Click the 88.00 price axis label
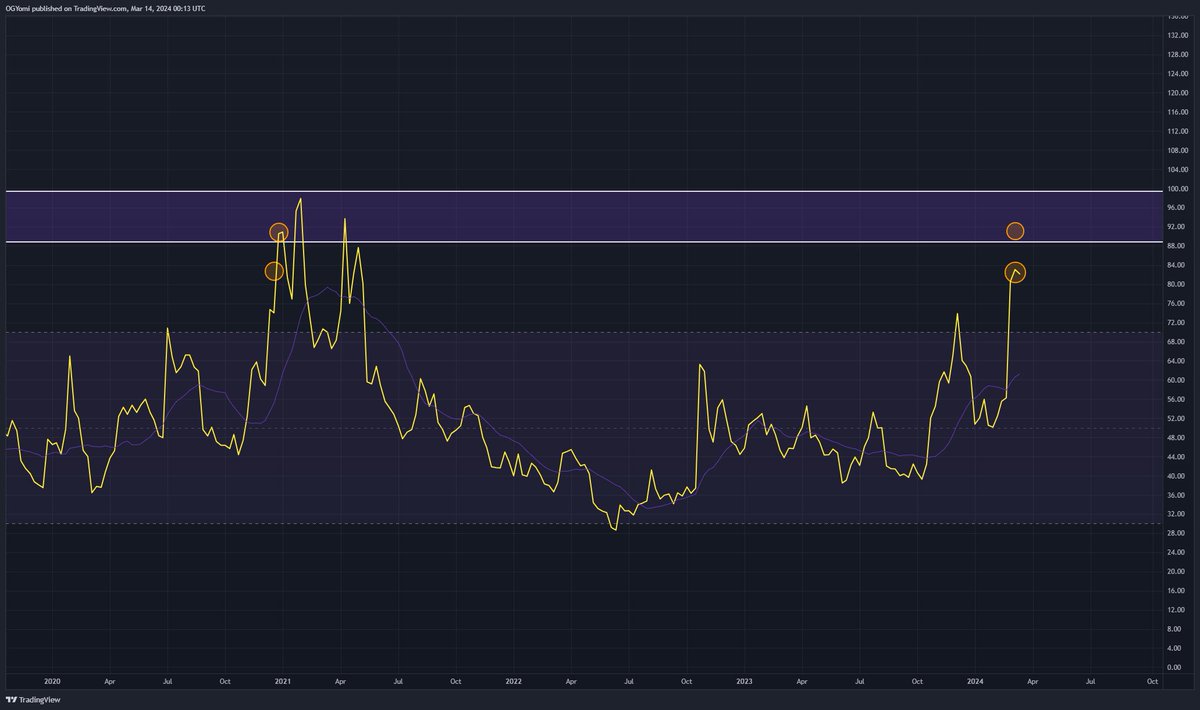This screenshot has height=710, width=1200. click(1178, 246)
